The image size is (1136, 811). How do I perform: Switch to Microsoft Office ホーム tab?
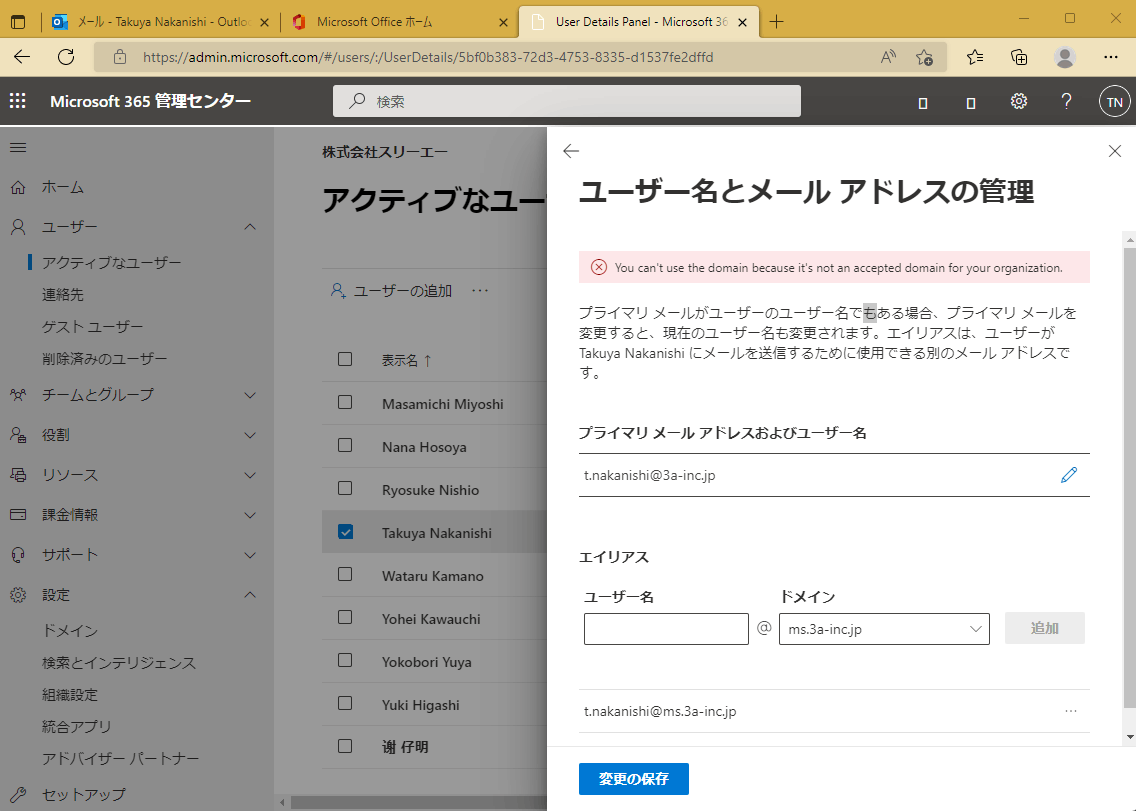(x=398, y=22)
